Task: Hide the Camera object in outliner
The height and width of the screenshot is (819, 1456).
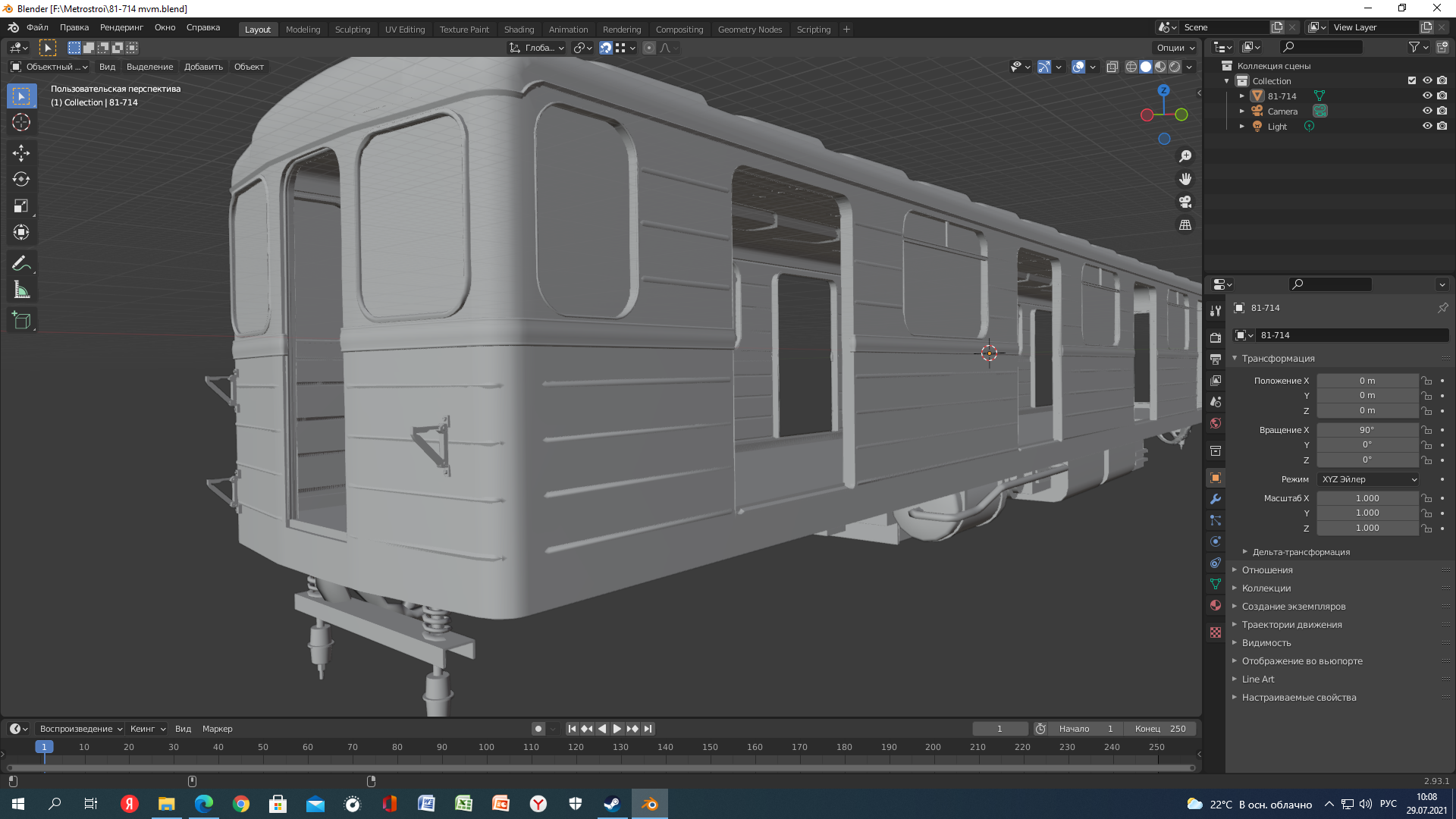Action: [1426, 111]
